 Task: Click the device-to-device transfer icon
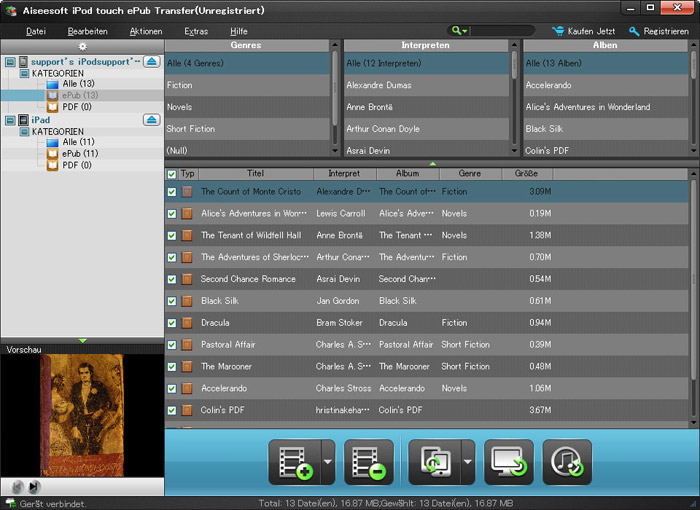[x=433, y=463]
